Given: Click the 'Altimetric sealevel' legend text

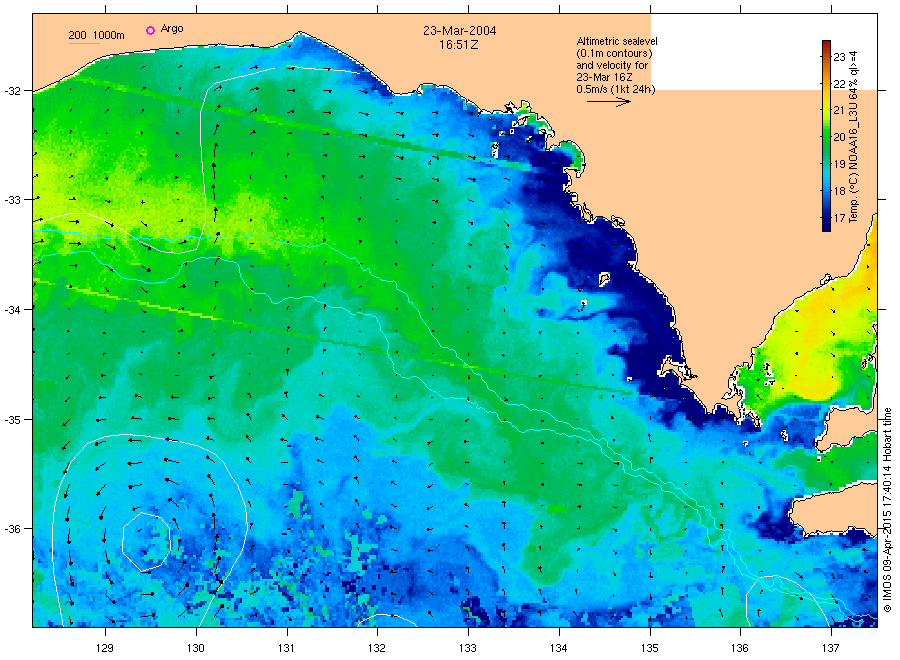Looking at the screenshot, I should point(617,41).
